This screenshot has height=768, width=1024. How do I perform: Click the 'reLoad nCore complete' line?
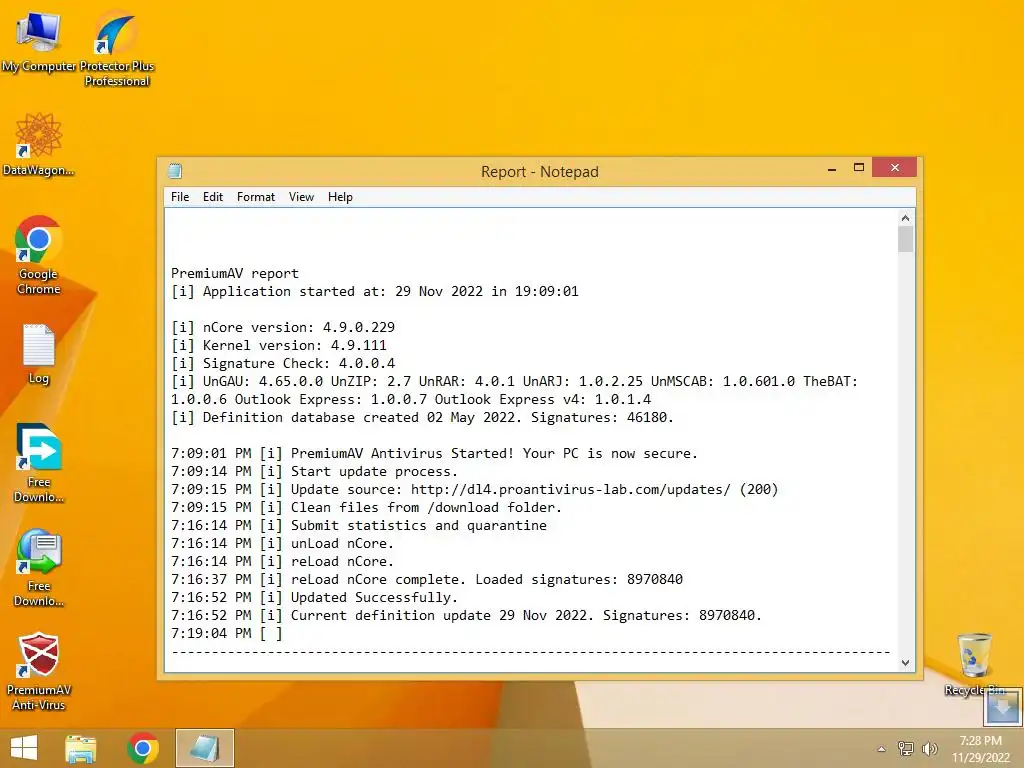(426, 579)
